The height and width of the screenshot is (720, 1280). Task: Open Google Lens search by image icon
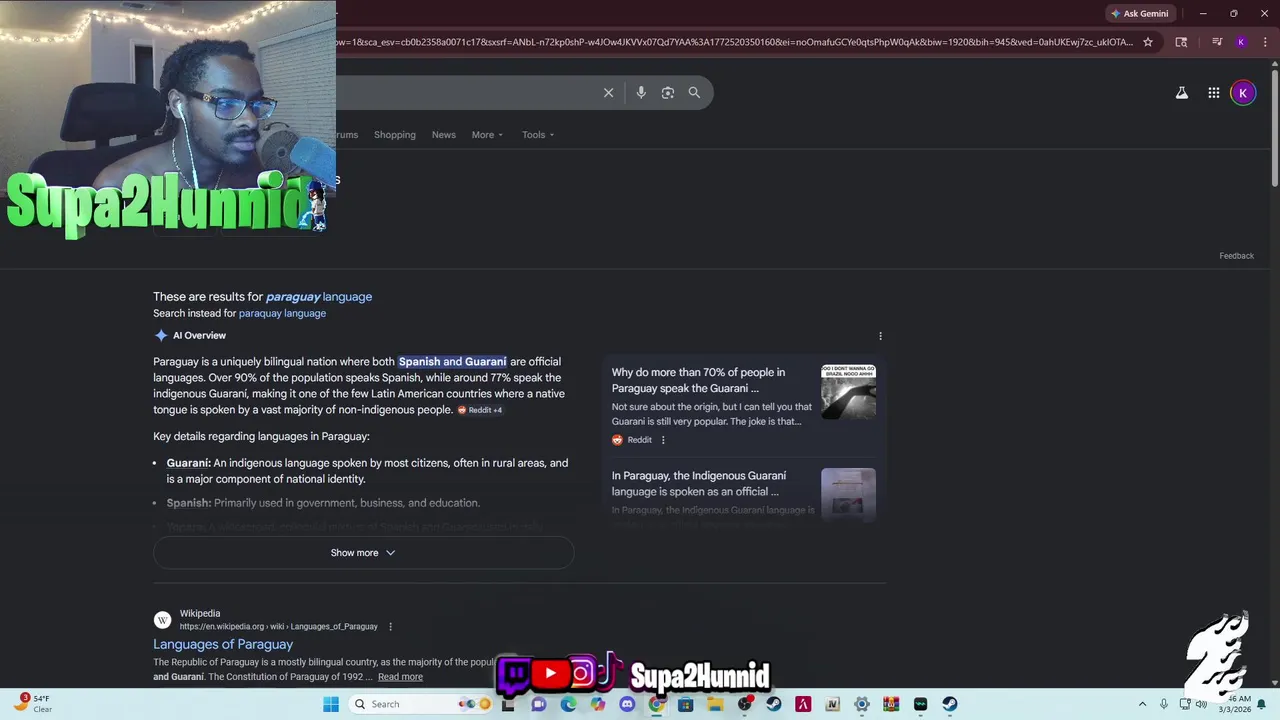pyautogui.click(x=668, y=93)
